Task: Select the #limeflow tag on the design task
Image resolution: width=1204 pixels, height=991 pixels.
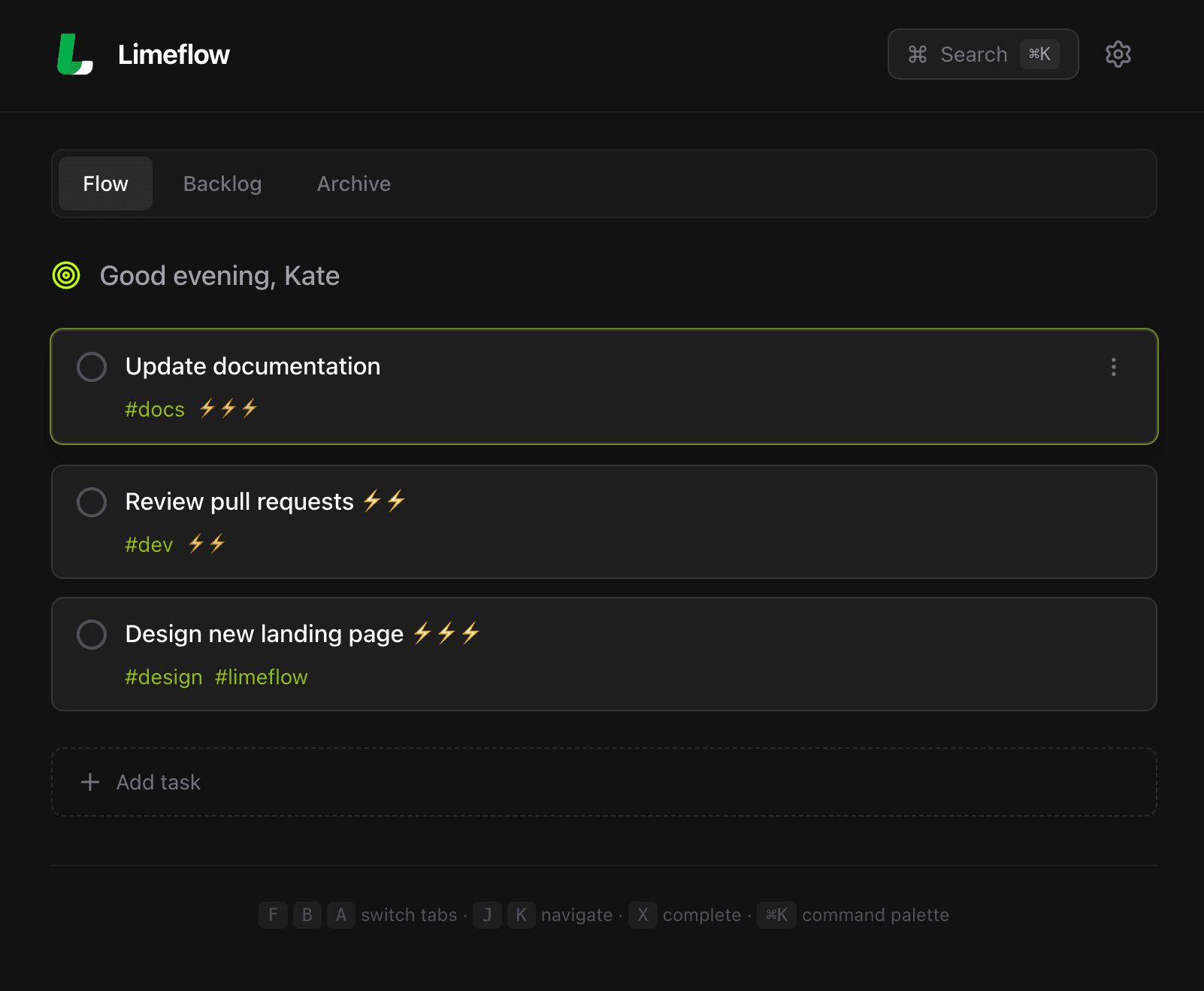Action: point(261,676)
